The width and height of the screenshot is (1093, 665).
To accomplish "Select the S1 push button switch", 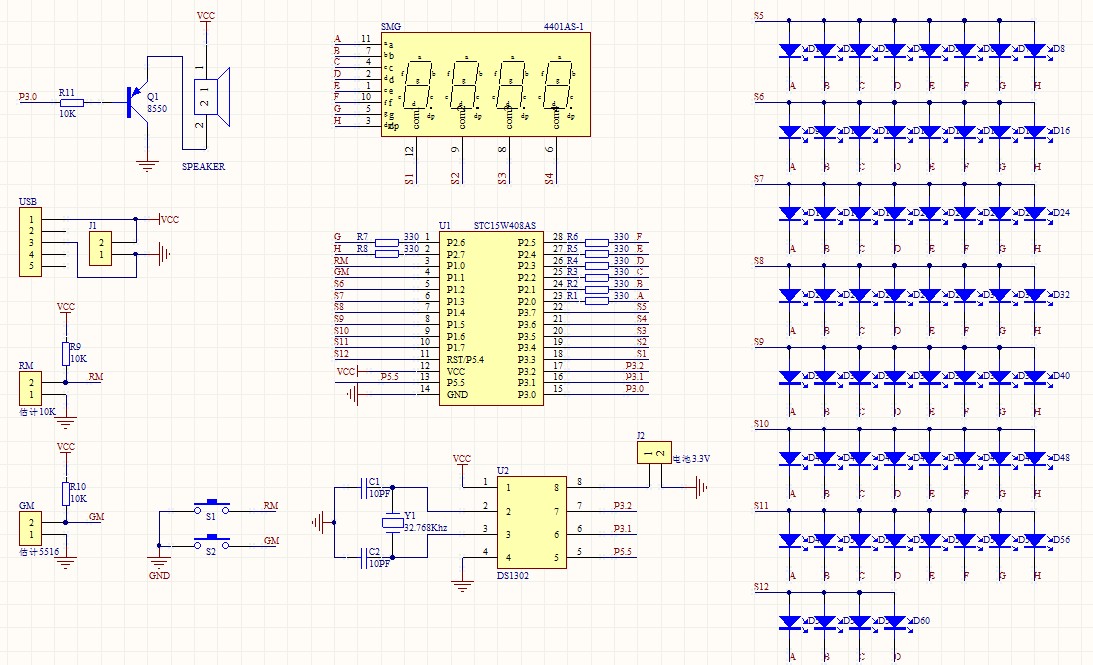I will 211,507.
